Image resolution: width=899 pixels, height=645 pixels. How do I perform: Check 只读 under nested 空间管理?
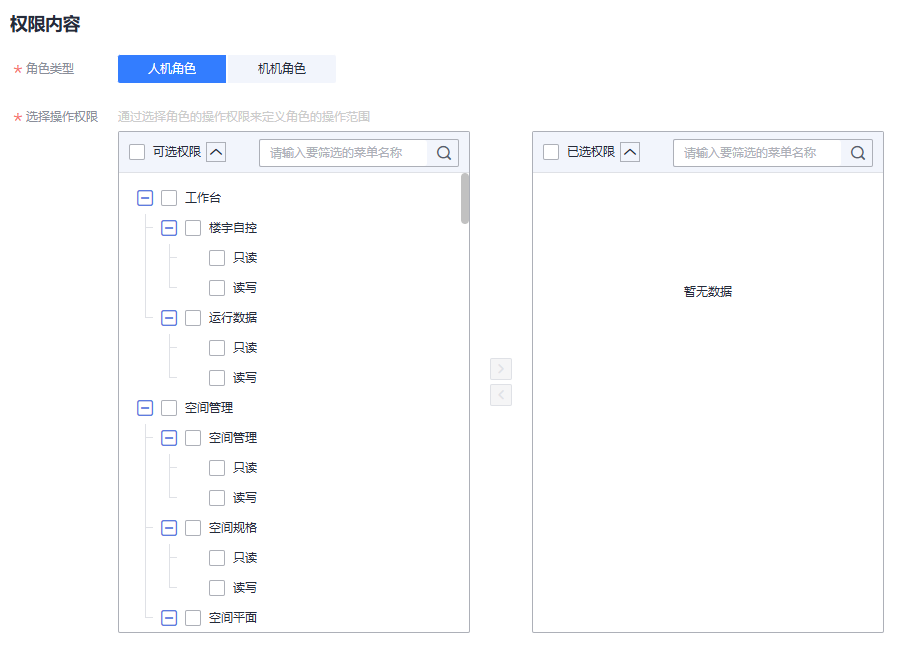click(217, 468)
